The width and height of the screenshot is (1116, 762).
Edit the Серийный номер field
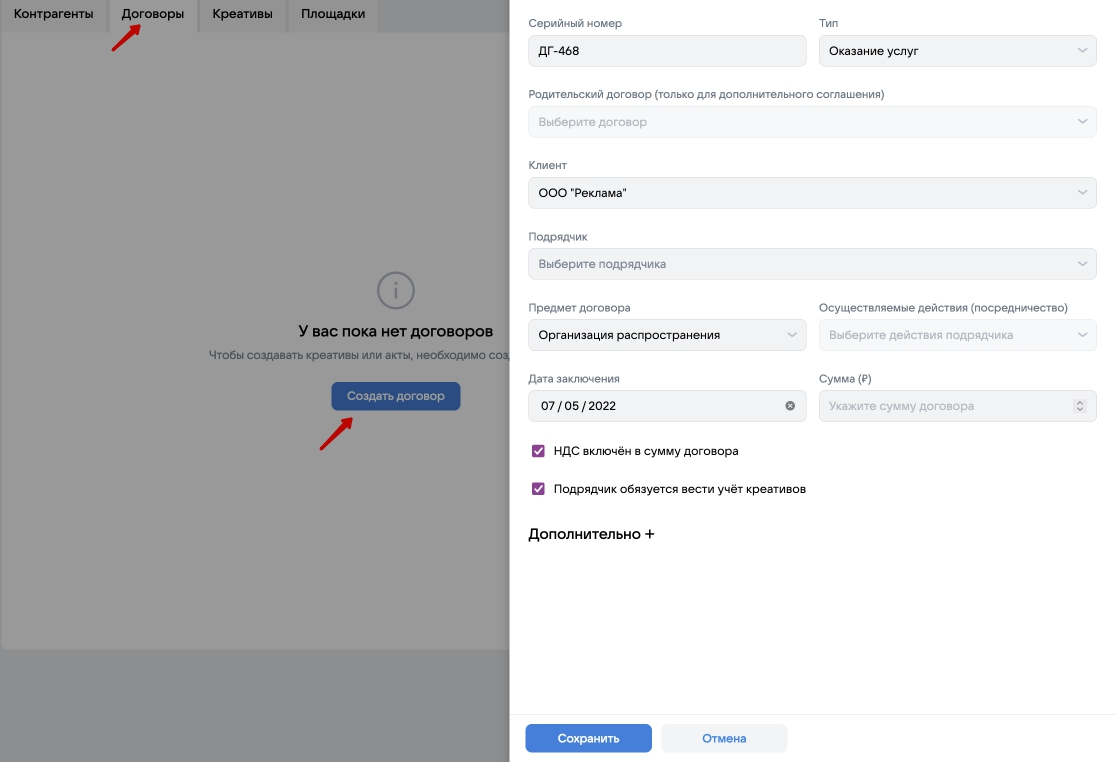tap(667, 51)
